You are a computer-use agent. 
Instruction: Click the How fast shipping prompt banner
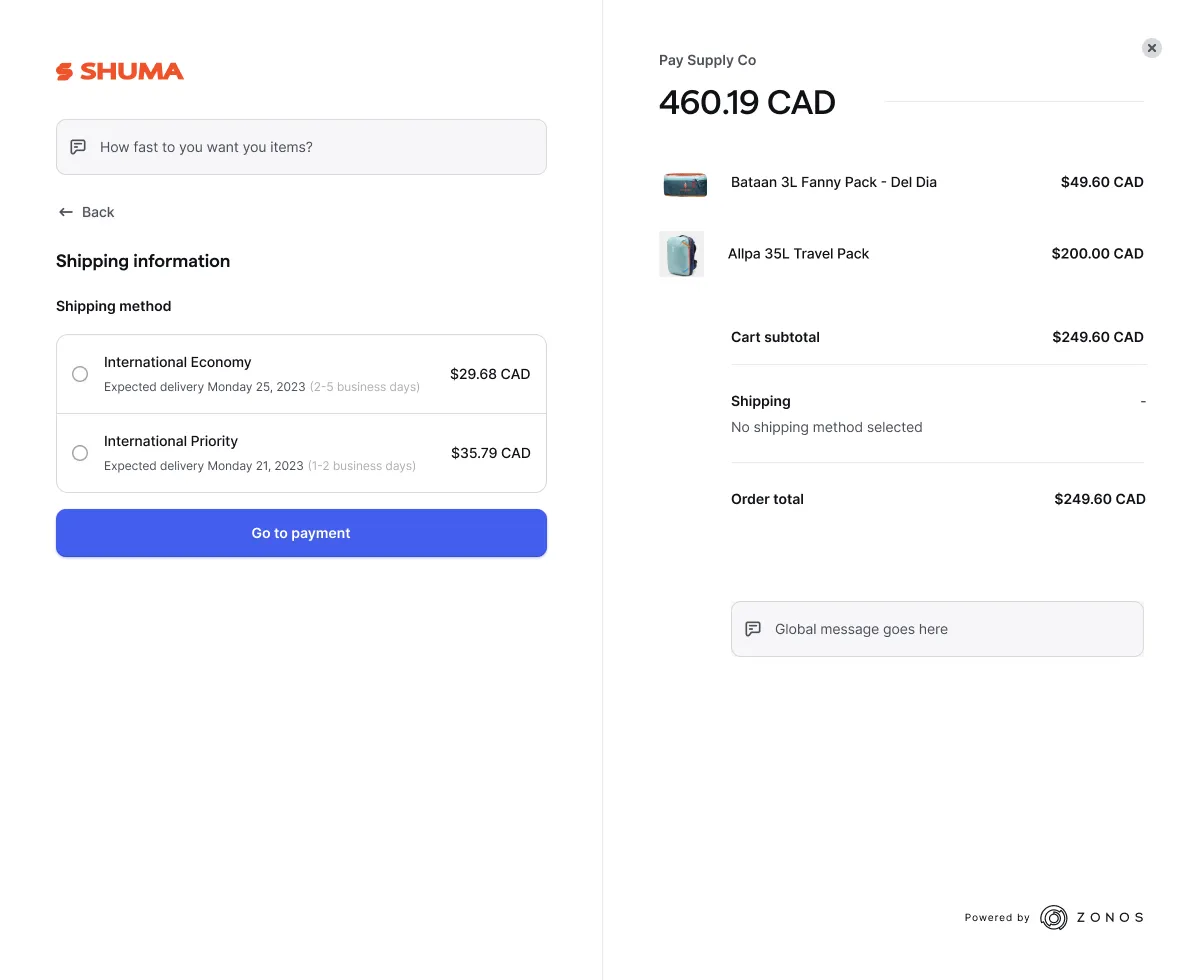(301, 147)
